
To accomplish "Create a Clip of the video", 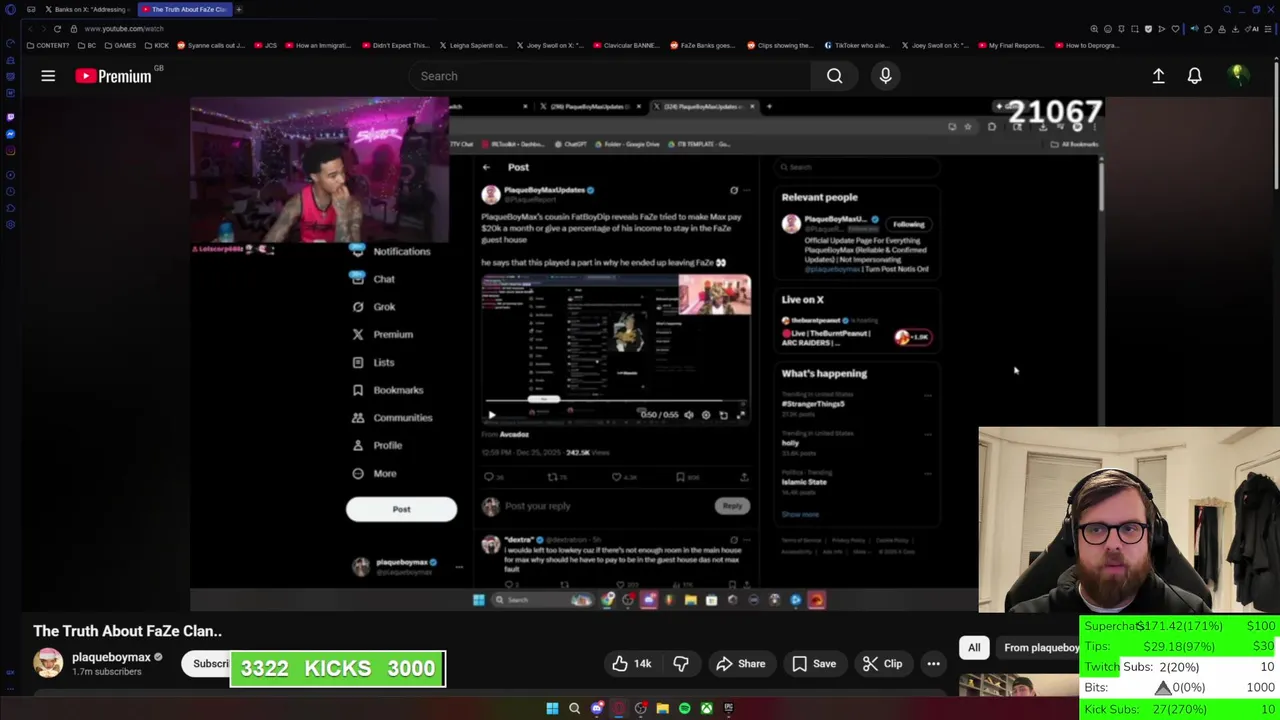I will (882, 664).
